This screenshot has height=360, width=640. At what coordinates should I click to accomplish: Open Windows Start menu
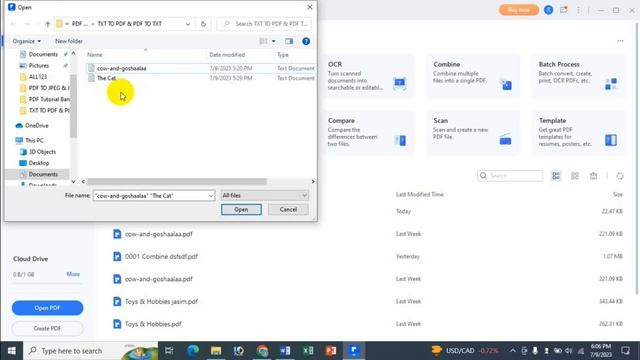[11, 351]
